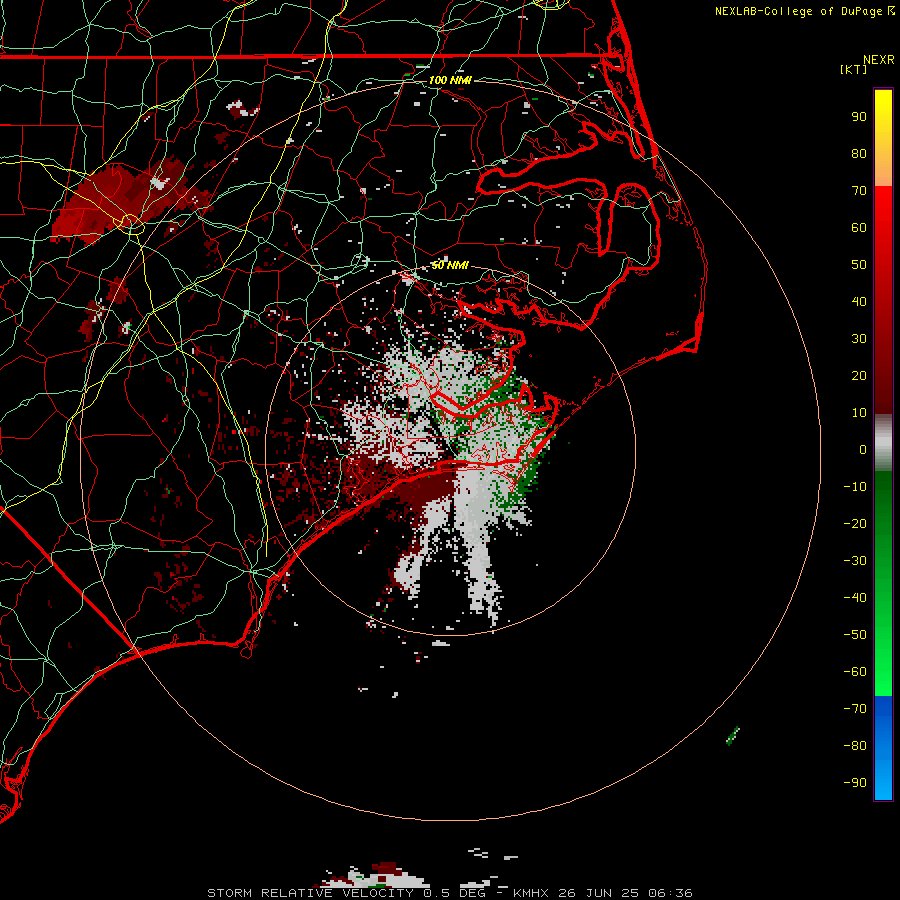Click the 40 value on colorbar scale
The height and width of the screenshot is (900, 900).
859,301
